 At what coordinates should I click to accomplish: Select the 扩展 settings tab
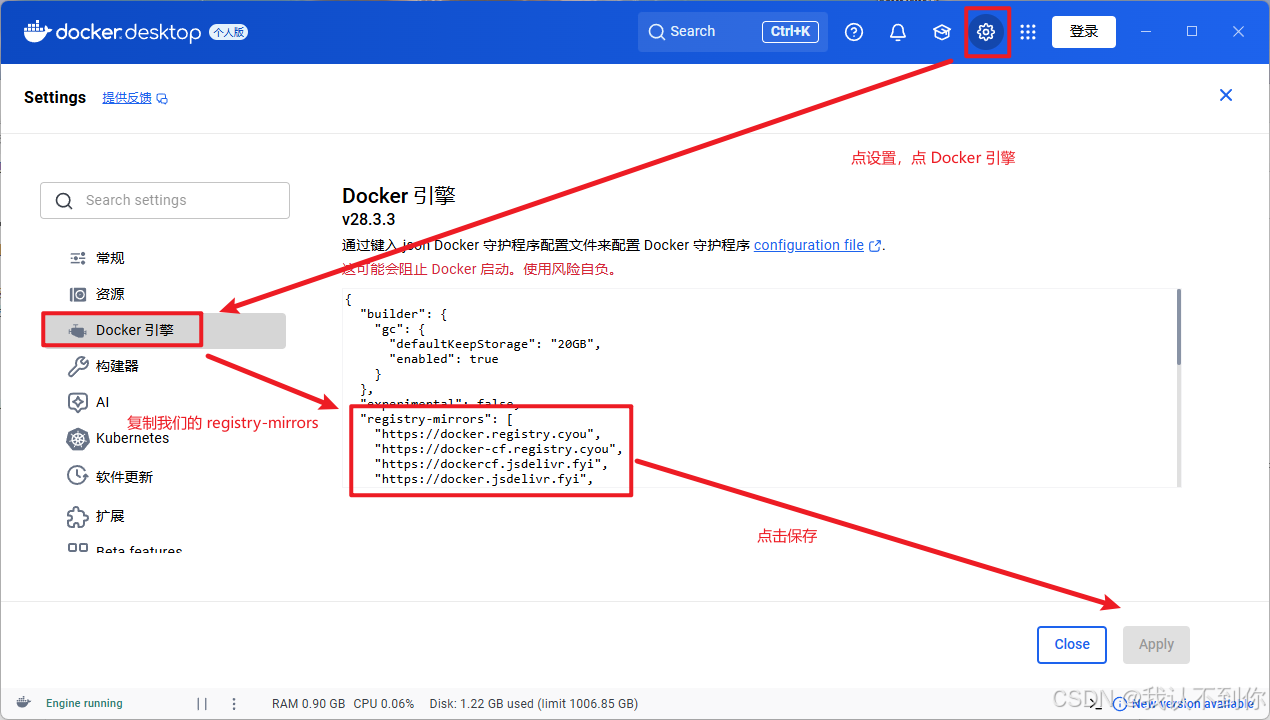pos(163,516)
